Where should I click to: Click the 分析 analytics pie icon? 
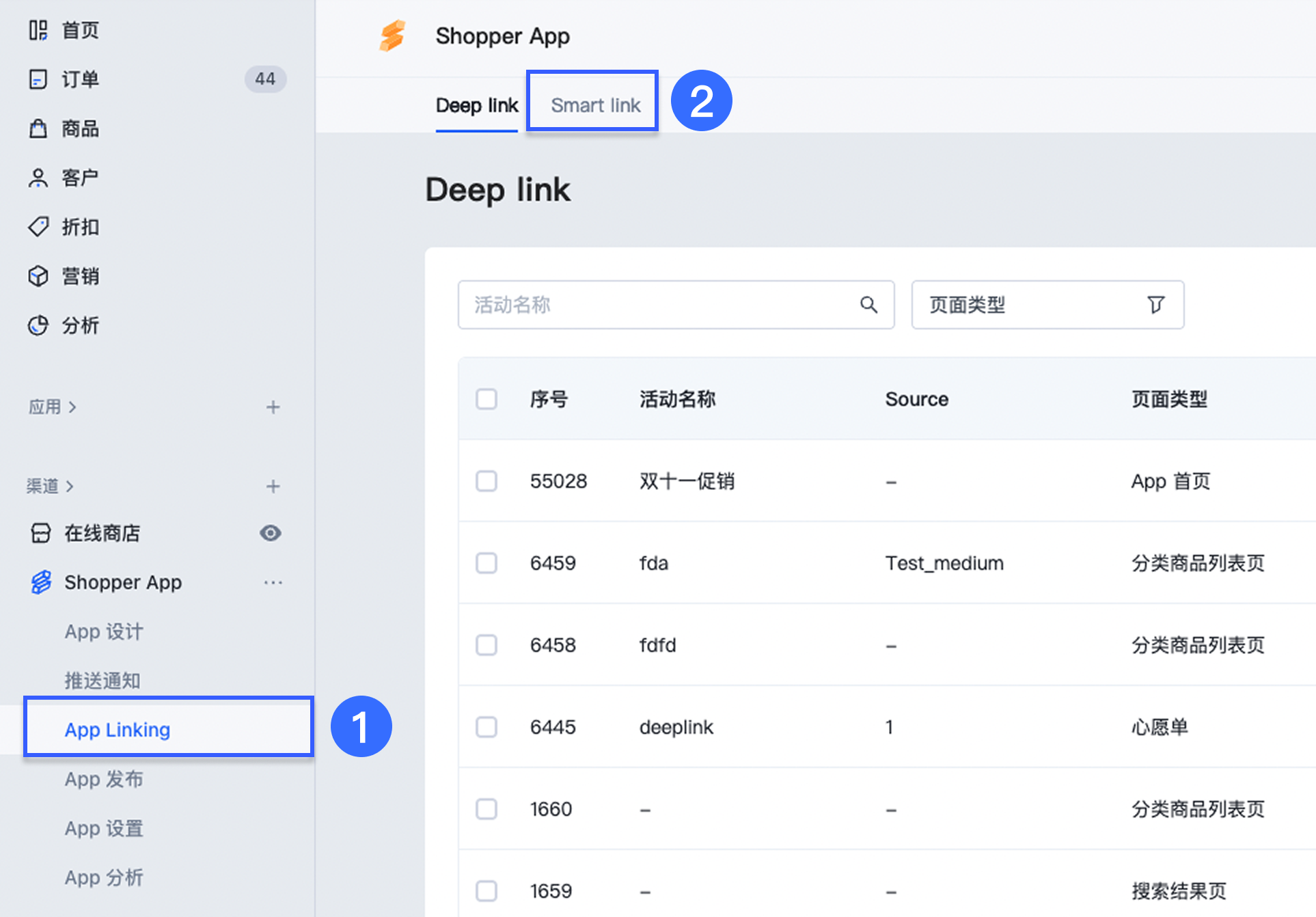point(38,325)
